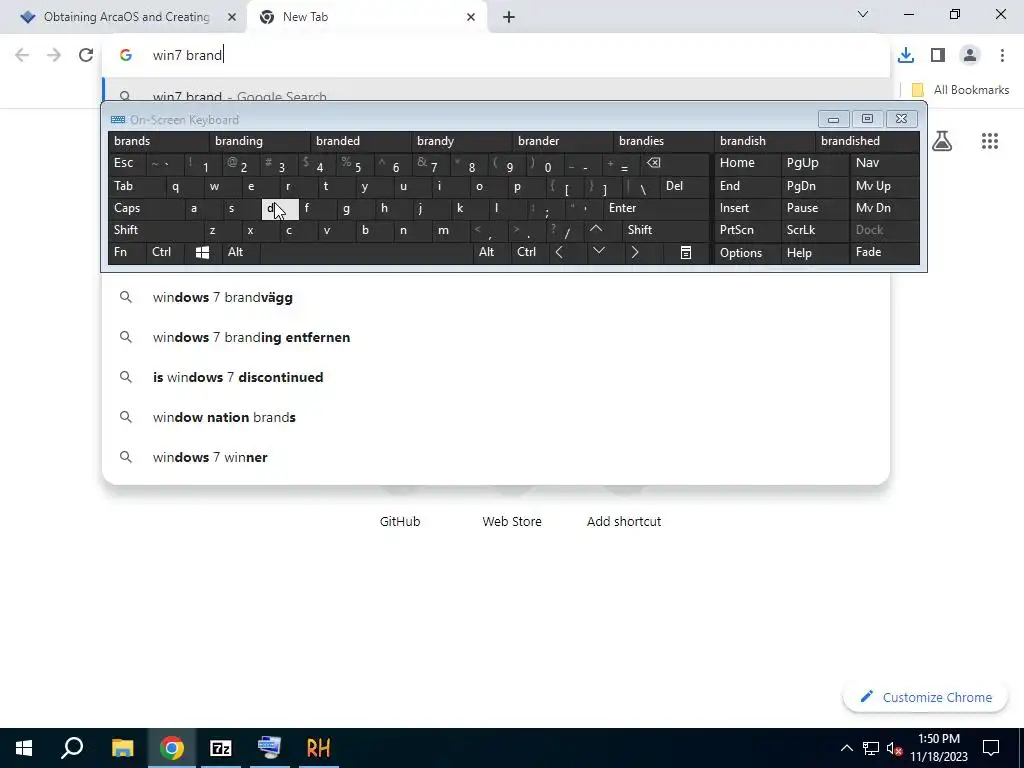The image size is (1024, 768).
Task: Select suggestion 'is windows 7 discontinued'
Action: point(495,377)
